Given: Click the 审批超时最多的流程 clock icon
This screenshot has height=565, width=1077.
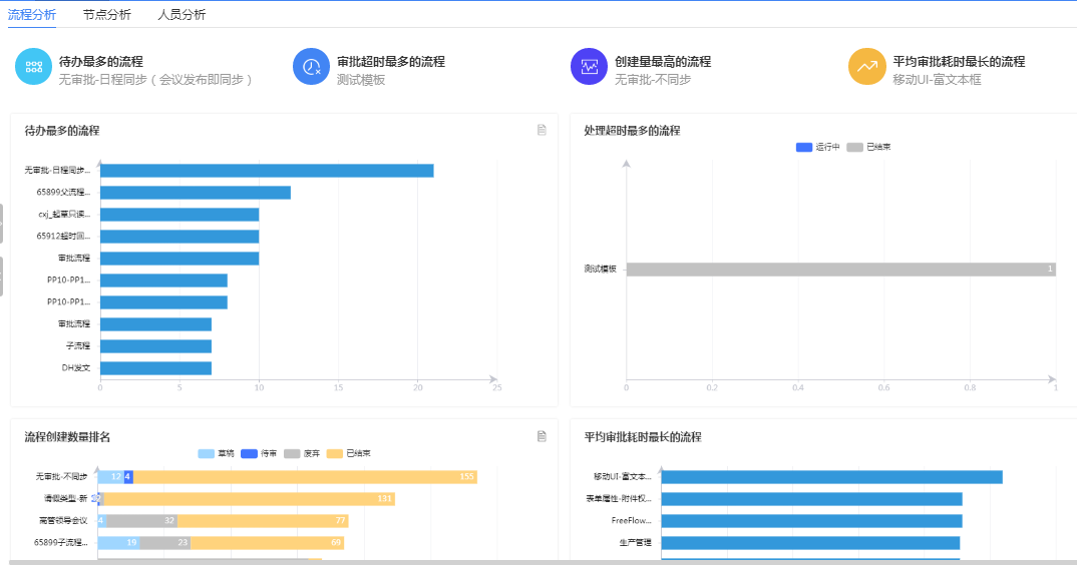Looking at the screenshot, I should pos(311,68).
